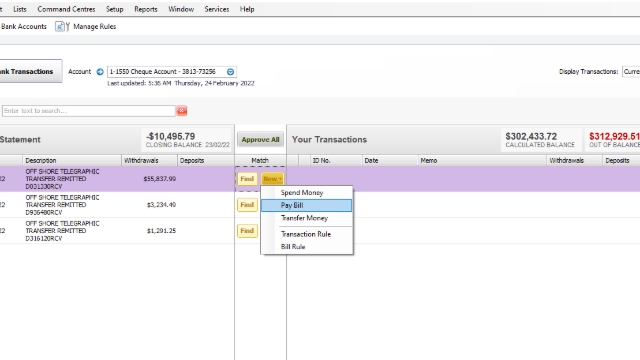Open the Help menu
This screenshot has width=640, height=360.
[x=247, y=9]
